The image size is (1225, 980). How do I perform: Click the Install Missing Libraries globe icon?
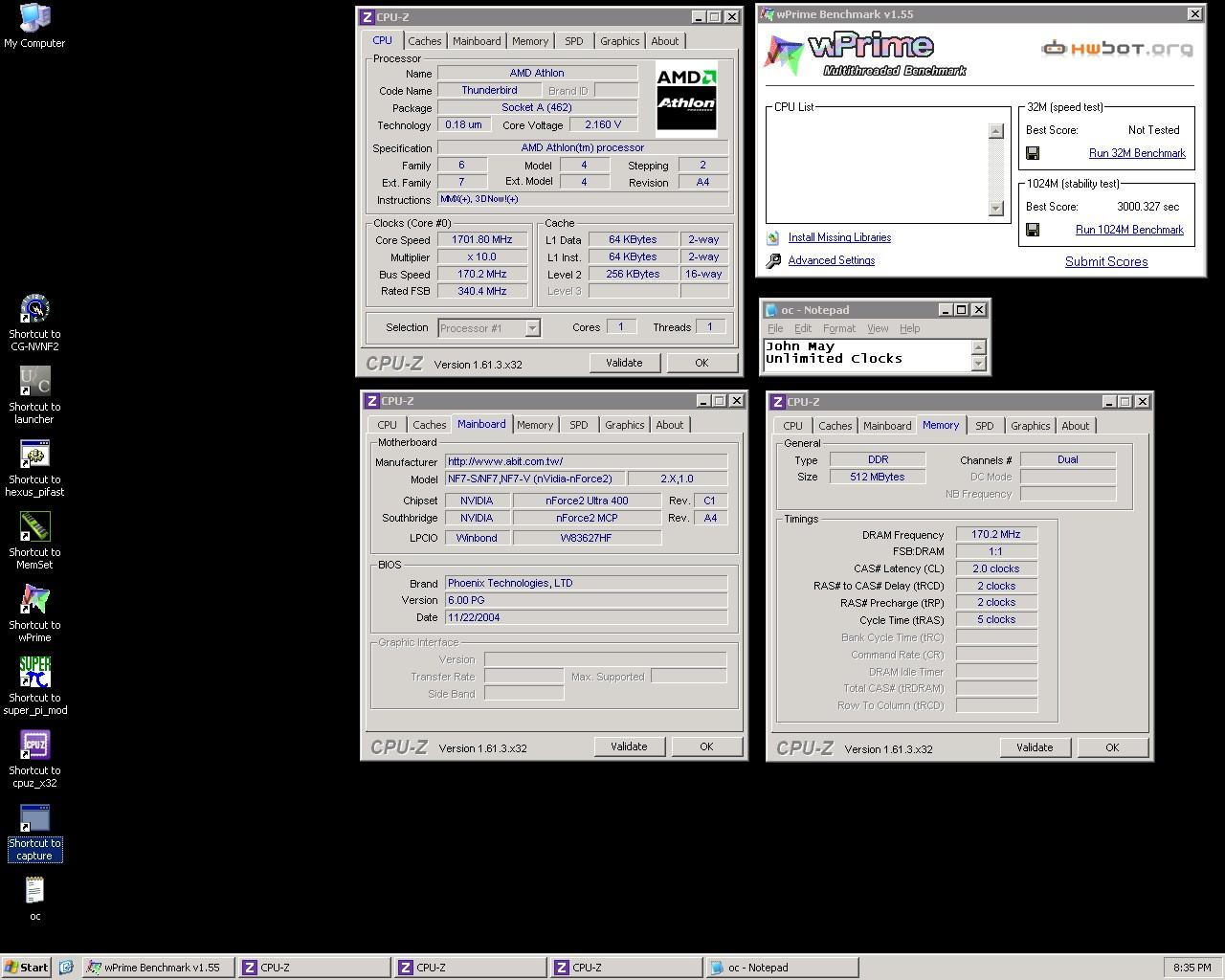coord(773,238)
